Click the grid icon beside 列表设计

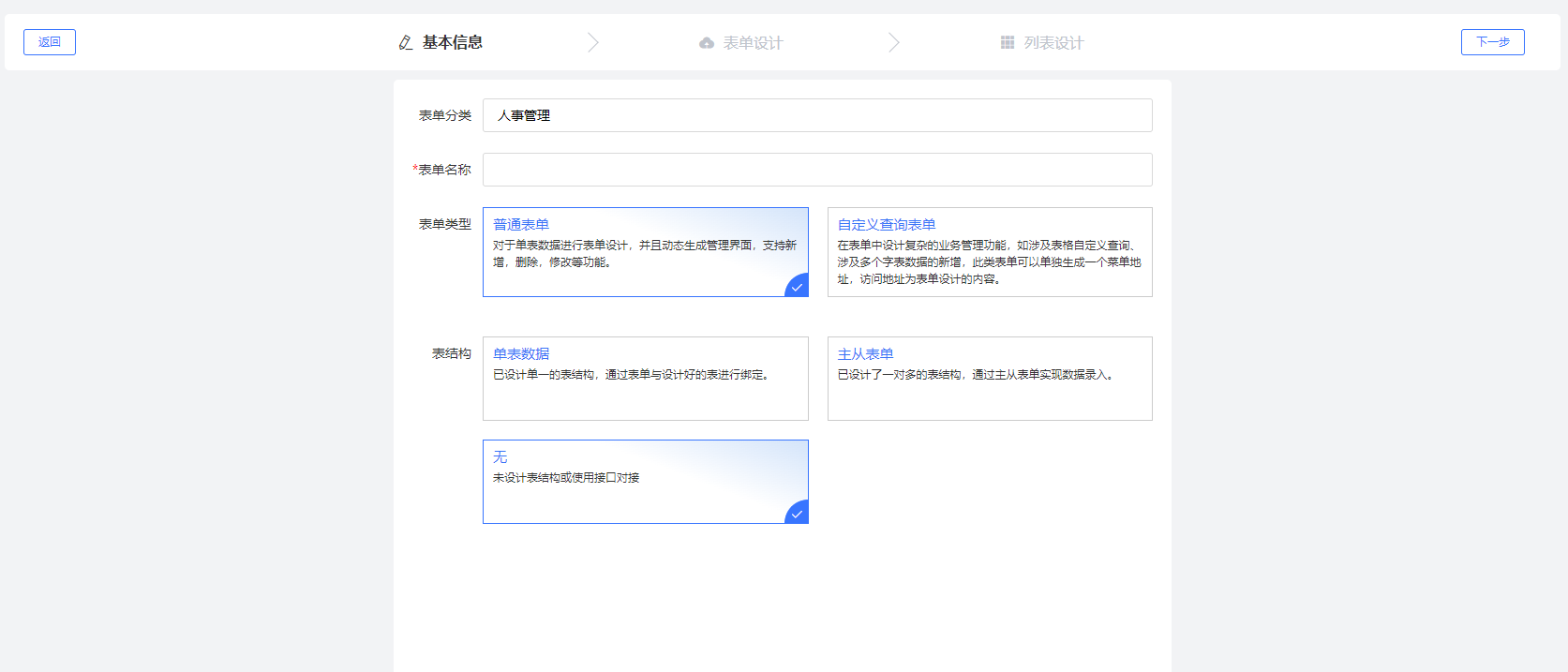coord(1008,43)
